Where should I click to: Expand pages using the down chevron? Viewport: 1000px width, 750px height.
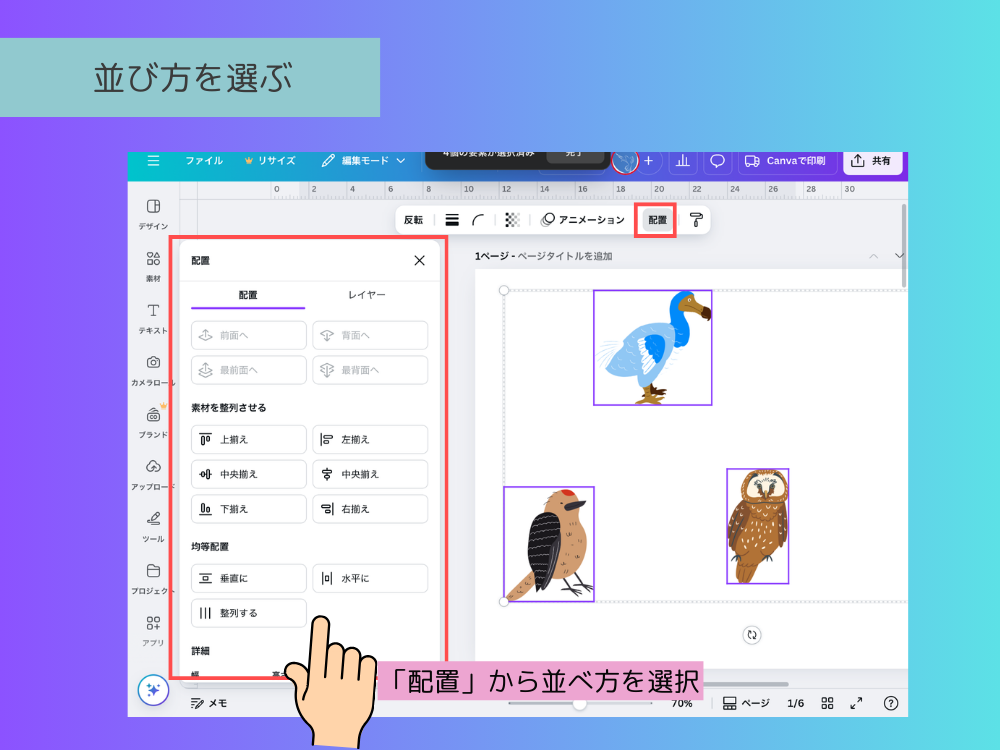897,256
